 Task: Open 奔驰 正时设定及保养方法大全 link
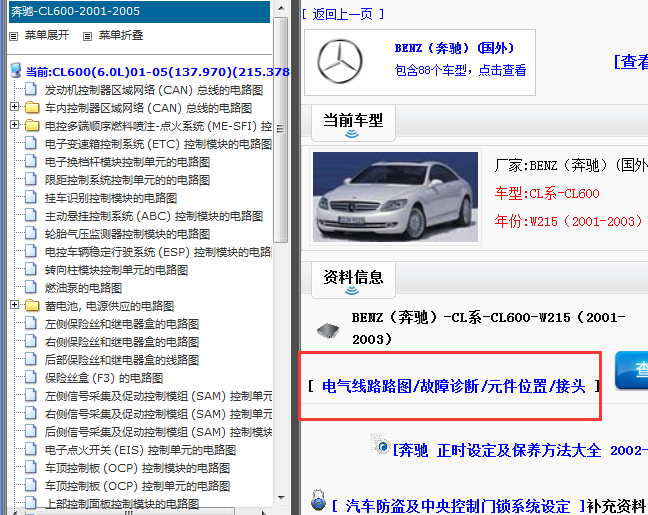pos(520,450)
